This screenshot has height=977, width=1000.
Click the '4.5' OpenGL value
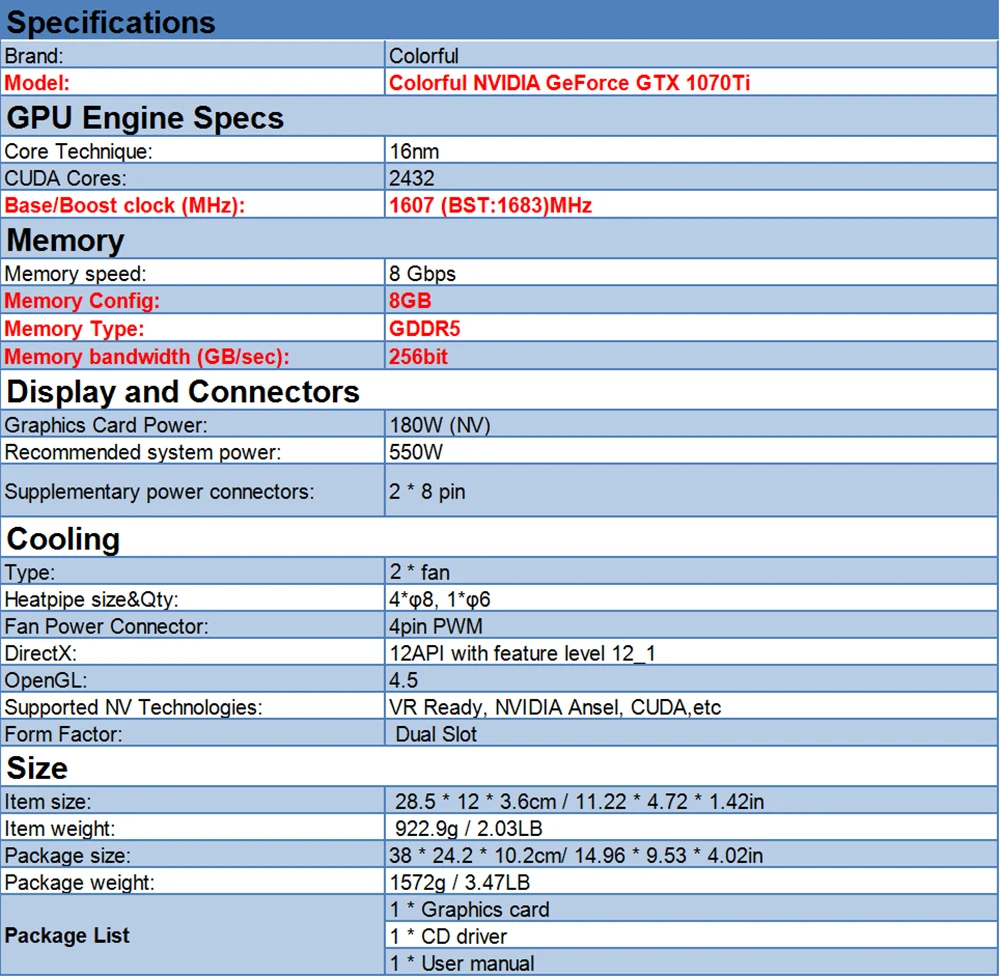pyautogui.click(x=404, y=680)
